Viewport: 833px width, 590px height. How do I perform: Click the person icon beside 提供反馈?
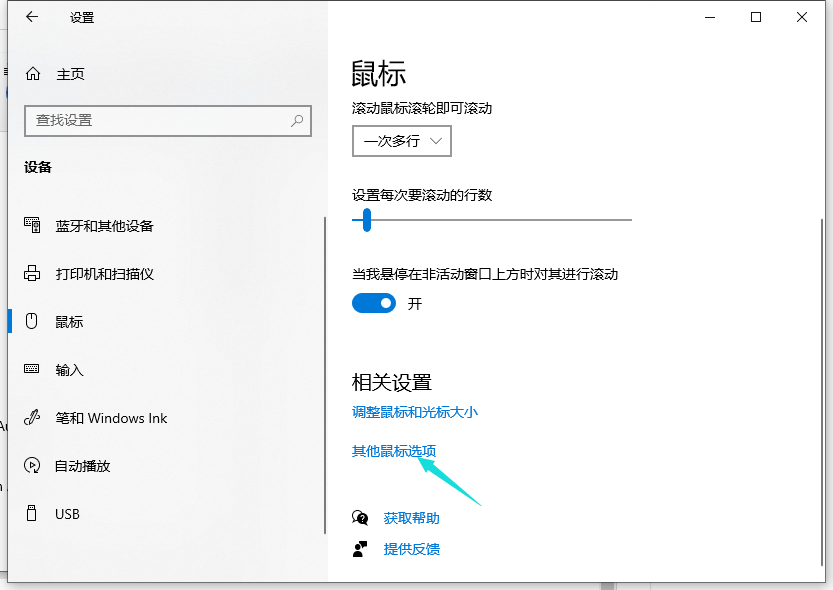coord(360,549)
